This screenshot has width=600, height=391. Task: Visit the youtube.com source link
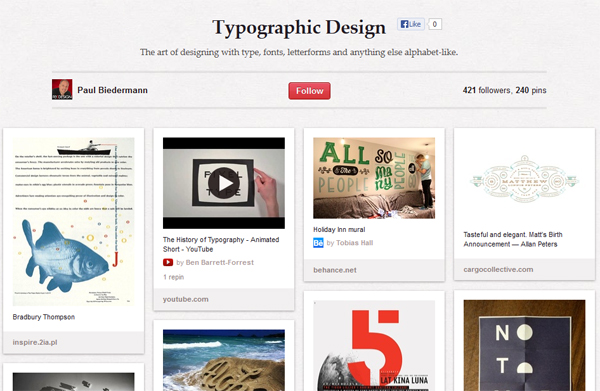186,299
